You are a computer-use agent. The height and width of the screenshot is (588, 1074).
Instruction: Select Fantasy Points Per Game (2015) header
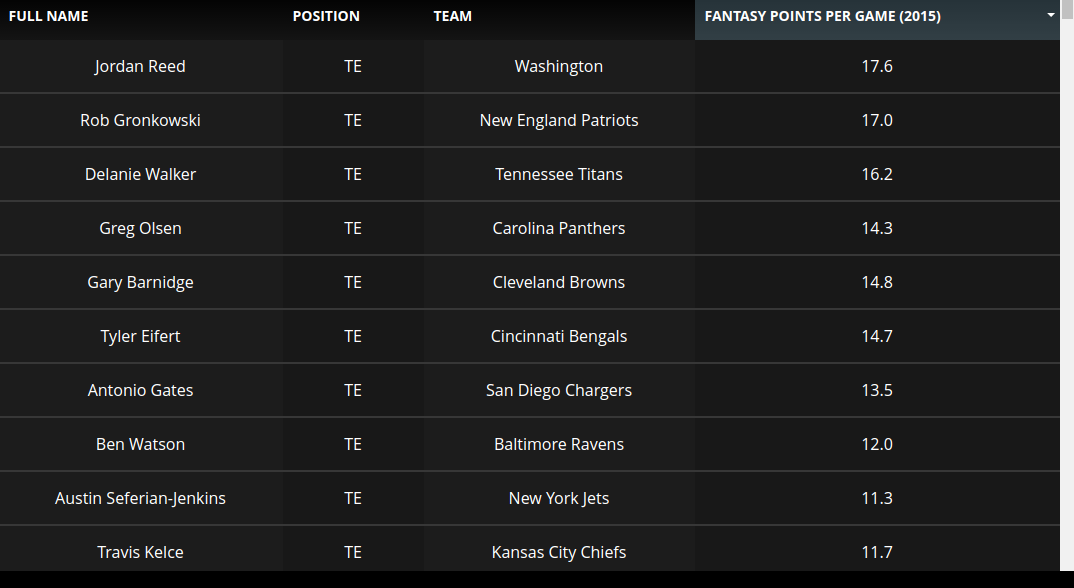click(822, 16)
